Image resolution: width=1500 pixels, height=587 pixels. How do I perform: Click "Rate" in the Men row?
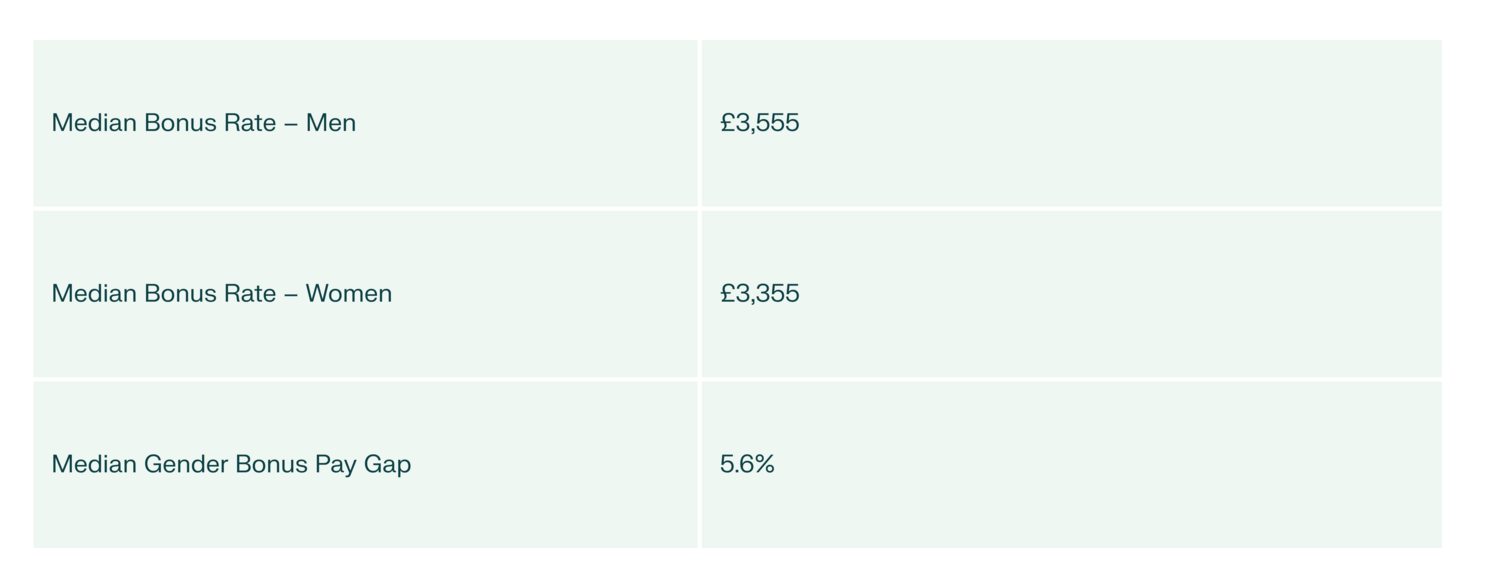coord(250,123)
